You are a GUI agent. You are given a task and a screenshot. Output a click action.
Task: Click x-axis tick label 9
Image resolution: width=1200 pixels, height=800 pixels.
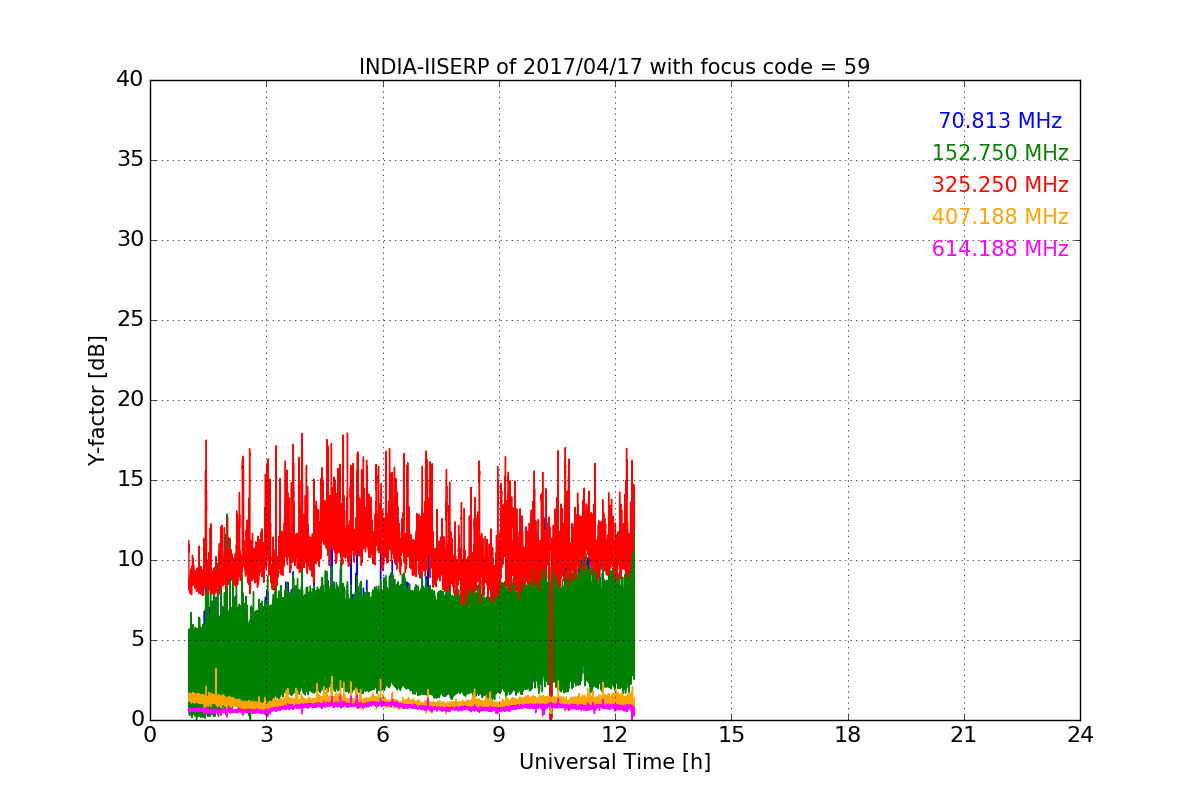(499, 735)
